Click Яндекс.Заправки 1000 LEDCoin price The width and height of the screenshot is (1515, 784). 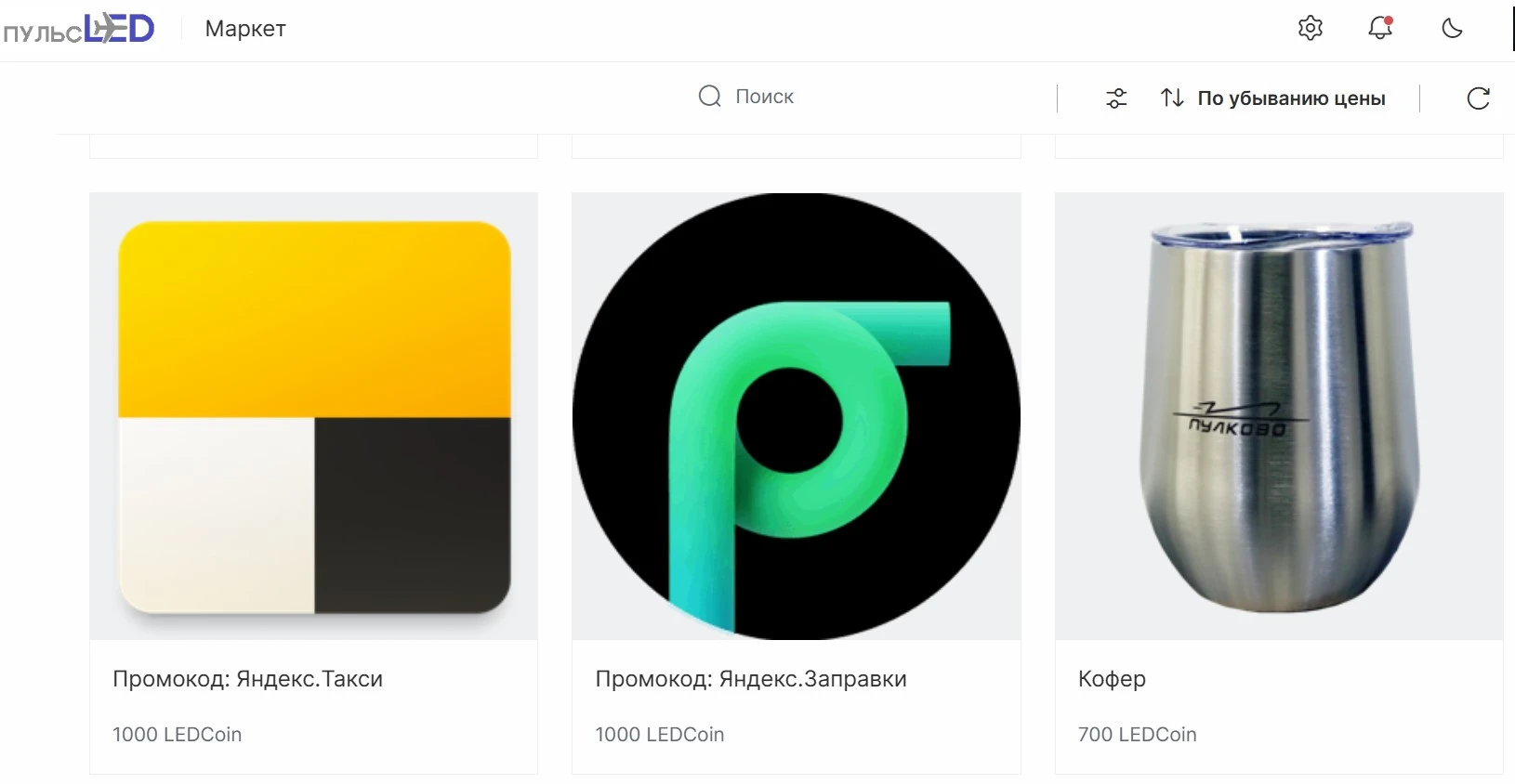pos(659,735)
